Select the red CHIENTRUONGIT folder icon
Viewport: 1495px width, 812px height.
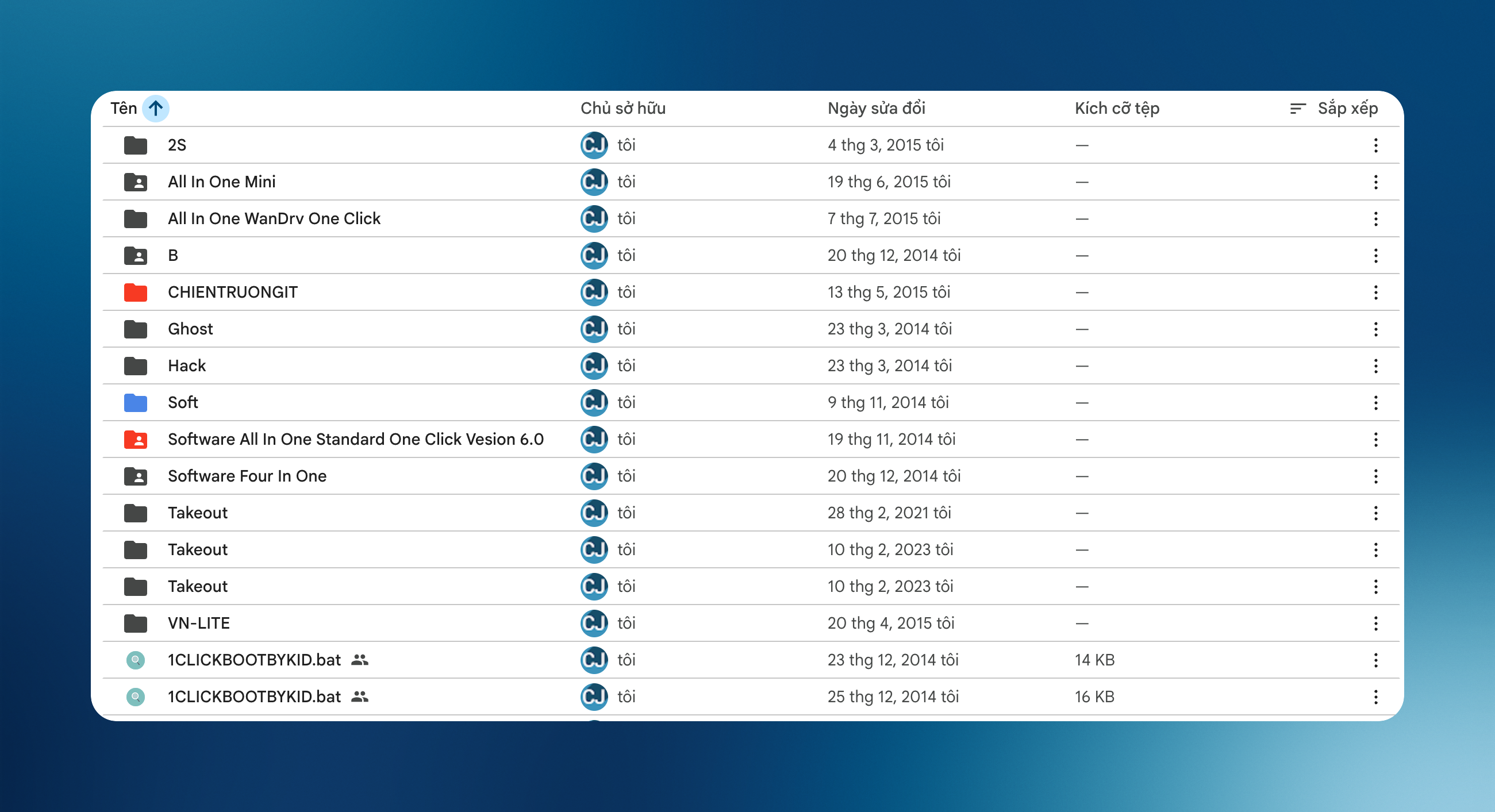click(x=135, y=292)
